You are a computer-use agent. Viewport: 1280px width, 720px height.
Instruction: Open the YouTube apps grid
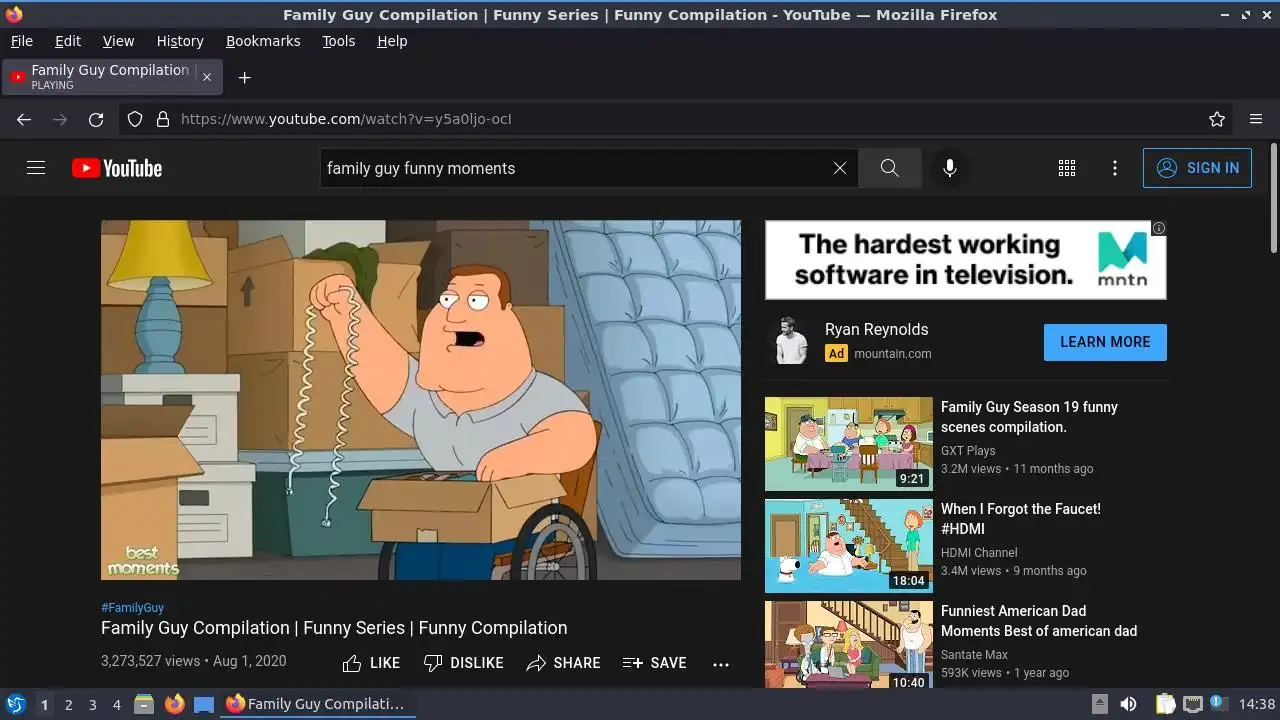[x=1067, y=168]
